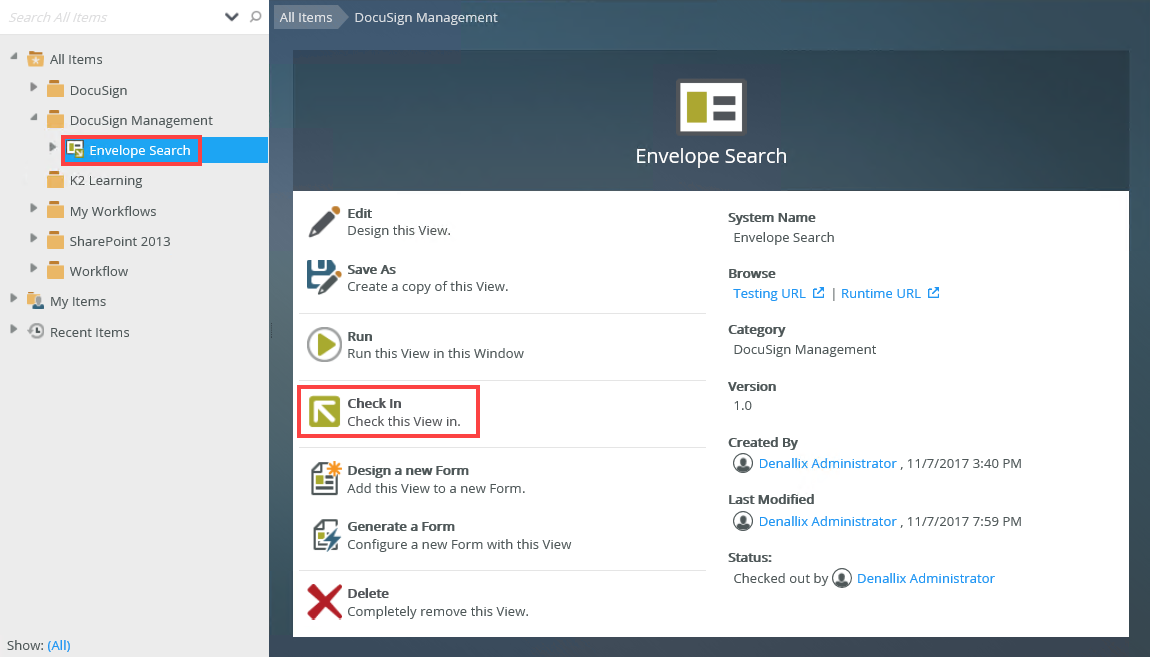
Task: Open Last Modified Denallix Administrator link
Action: (827, 521)
